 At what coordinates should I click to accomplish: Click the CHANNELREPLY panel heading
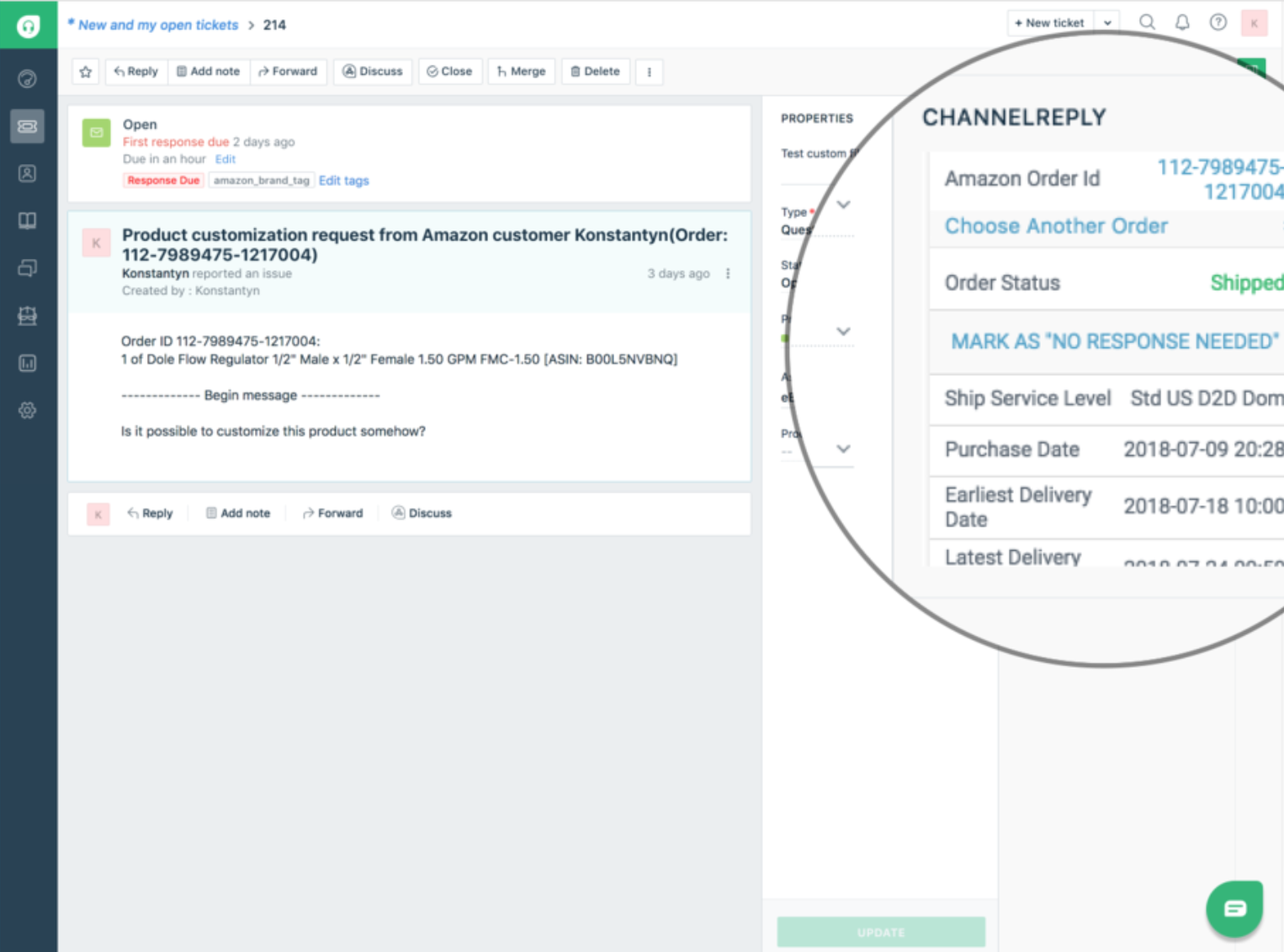[x=1014, y=118]
